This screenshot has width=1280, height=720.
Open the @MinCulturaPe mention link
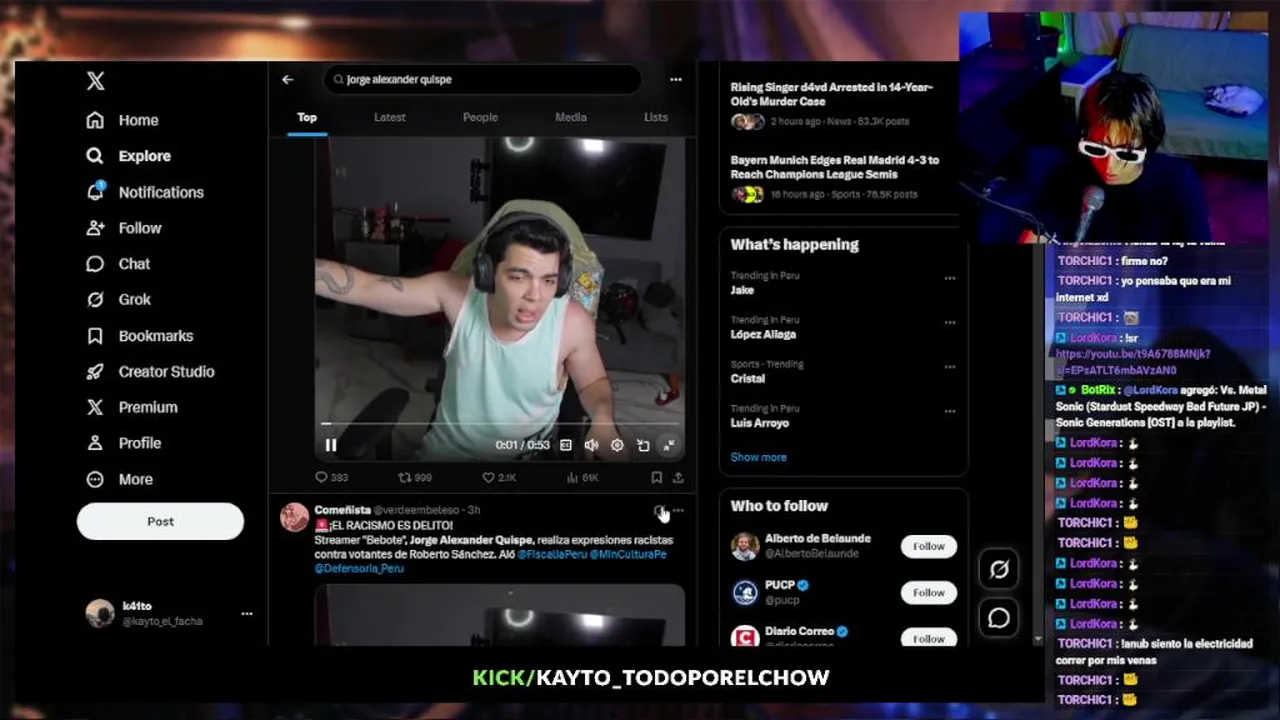coord(628,554)
